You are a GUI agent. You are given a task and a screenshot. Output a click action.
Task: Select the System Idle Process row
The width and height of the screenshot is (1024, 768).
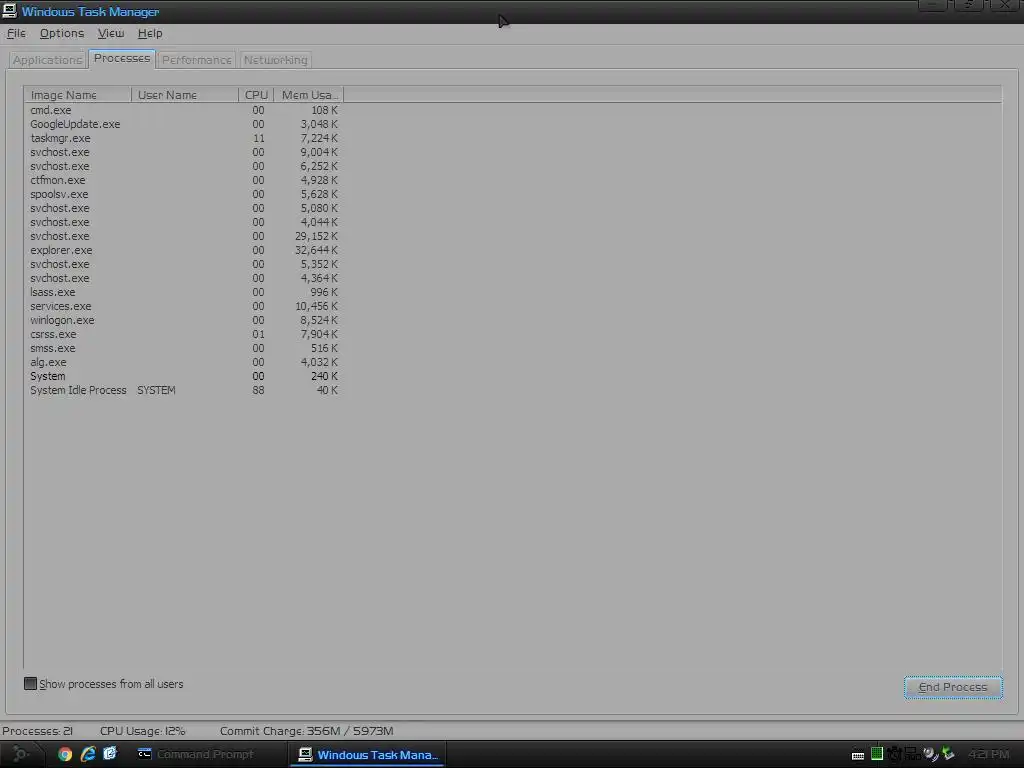(x=184, y=391)
